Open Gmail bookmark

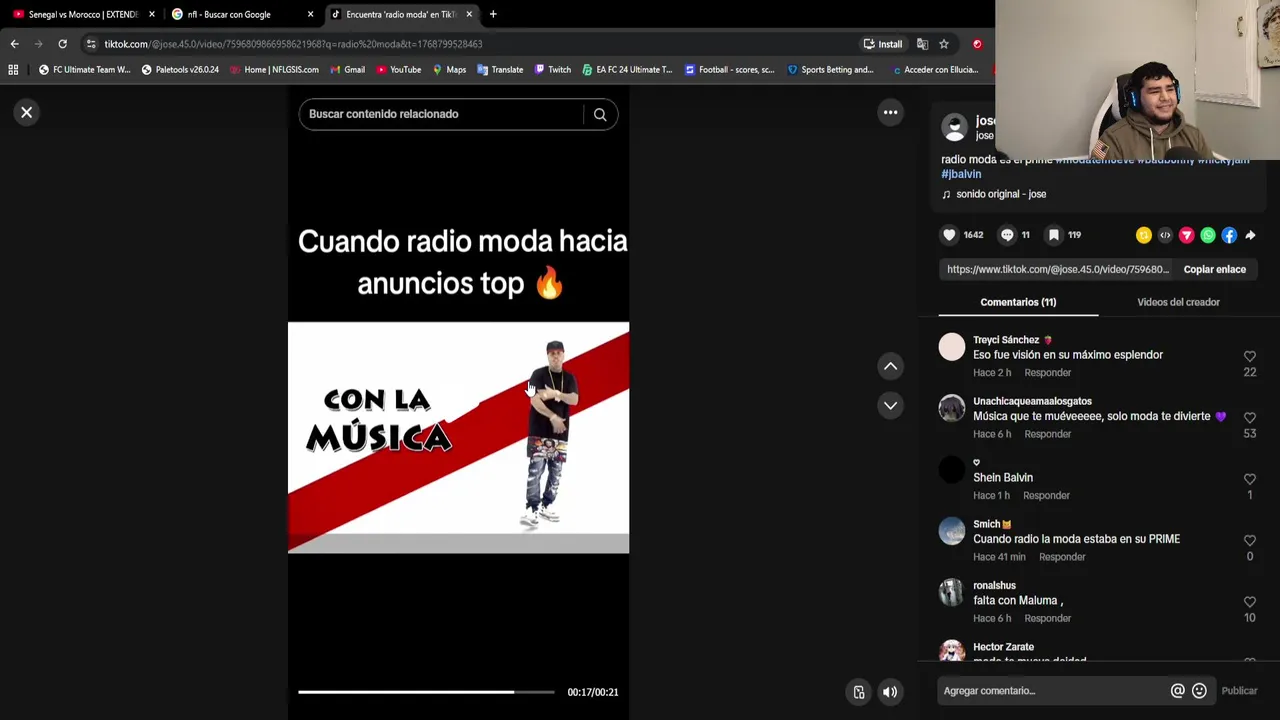[x=347, y=70]
